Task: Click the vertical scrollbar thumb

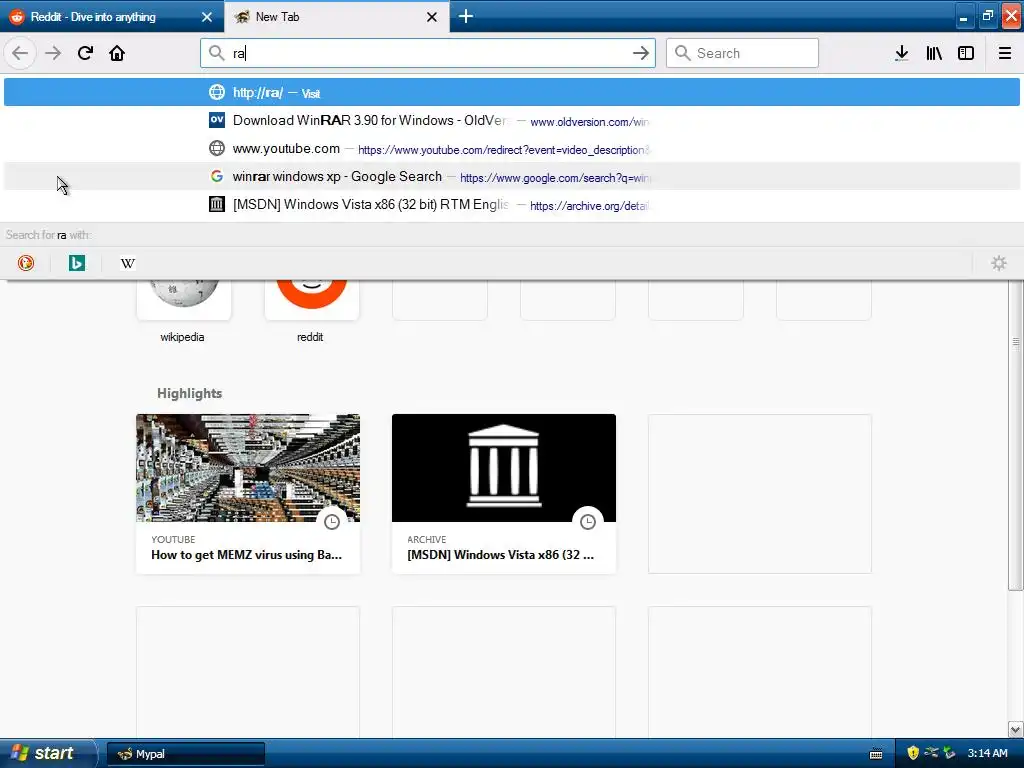Action: (1016, 436)
